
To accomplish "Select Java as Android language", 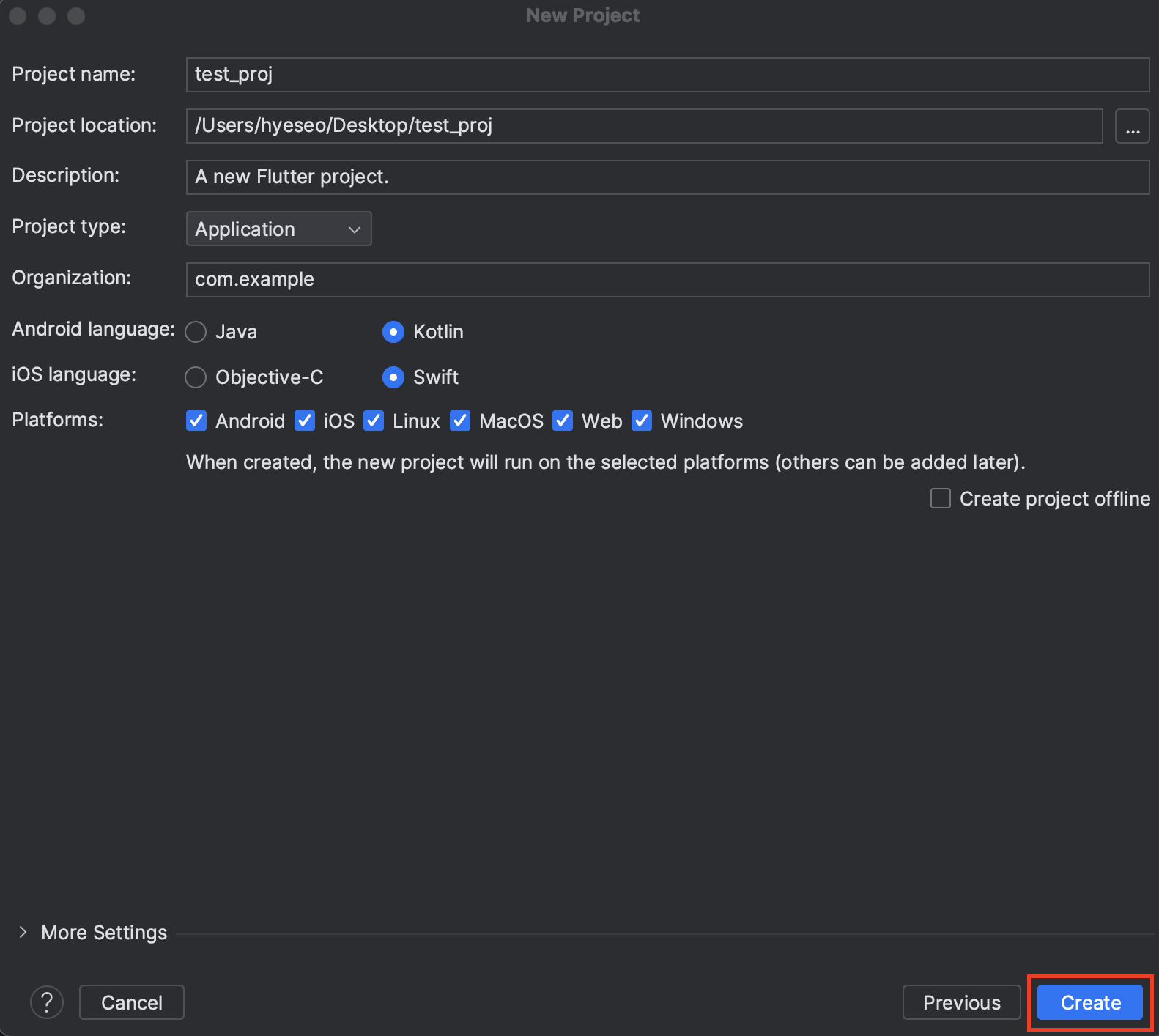I will click(196, 332).
